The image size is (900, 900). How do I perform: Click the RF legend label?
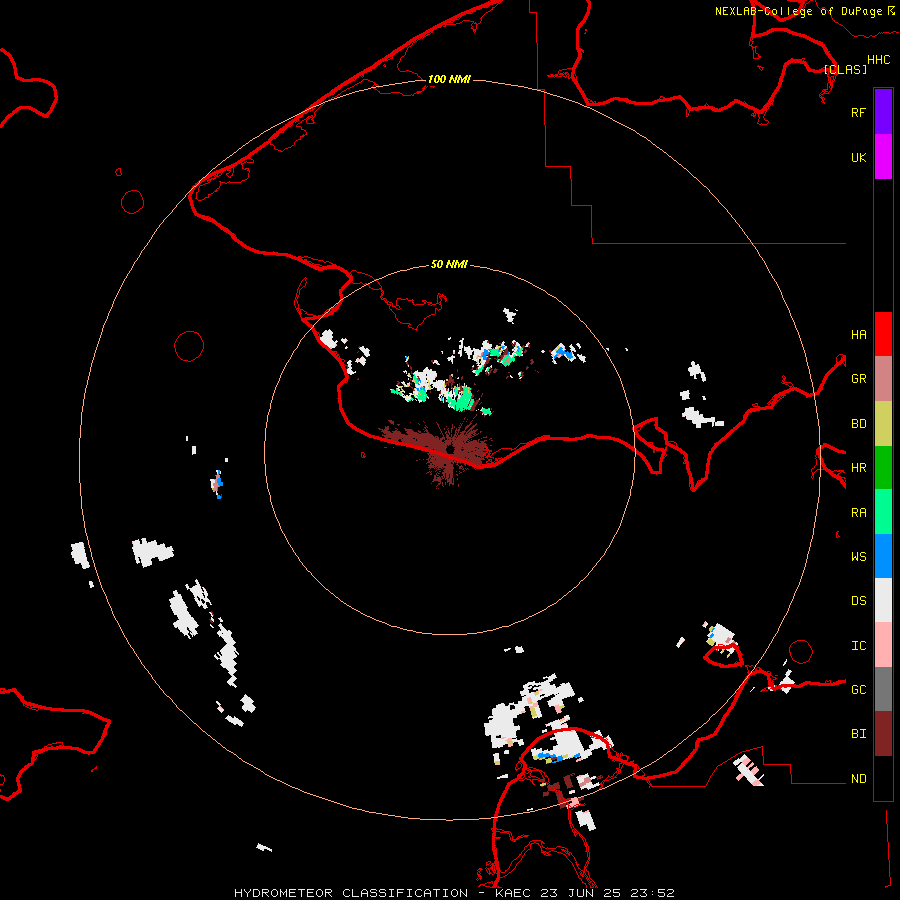(858, 112)
